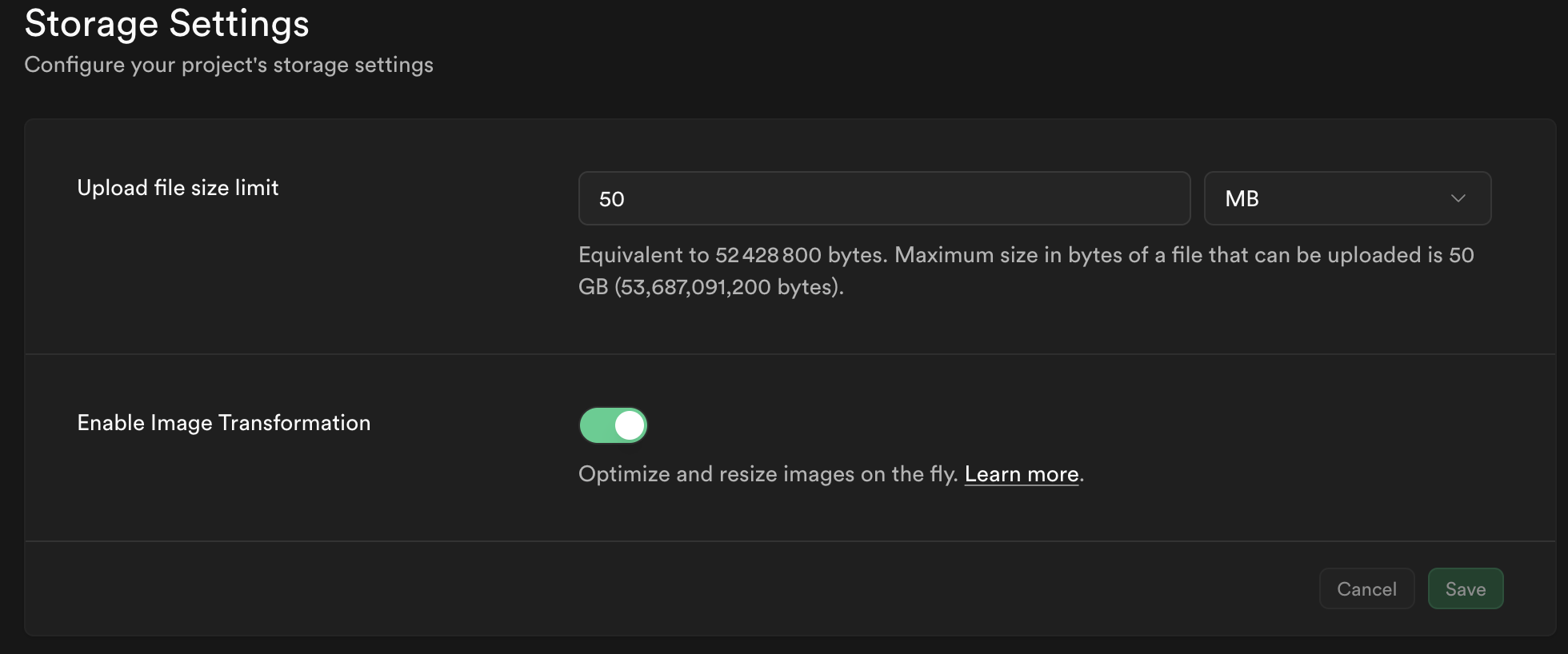
Task: Click the white knob of the toggle
Action: point(630,425)
